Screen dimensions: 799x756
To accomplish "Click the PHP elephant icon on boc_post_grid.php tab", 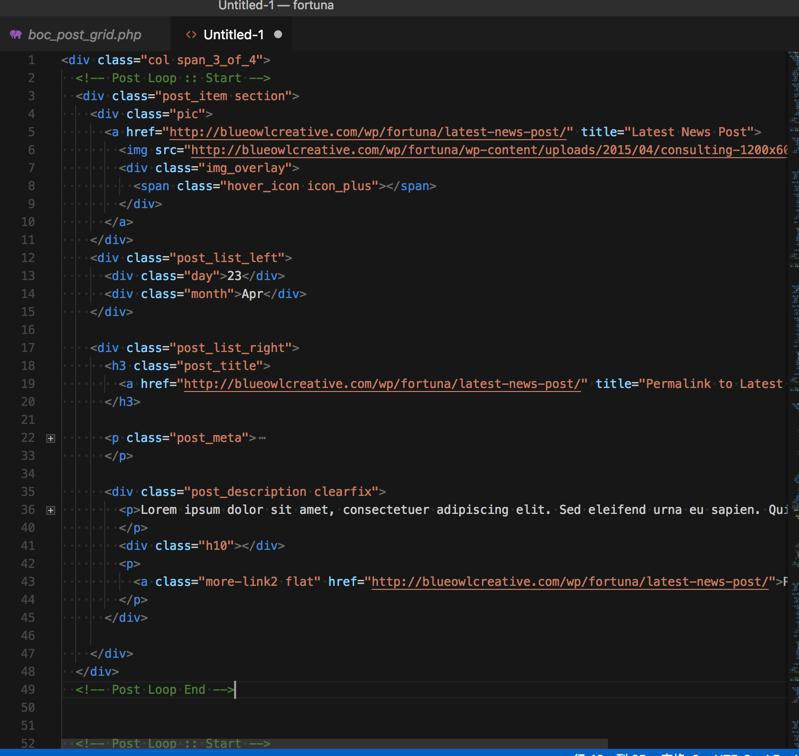I will (15, 35).
